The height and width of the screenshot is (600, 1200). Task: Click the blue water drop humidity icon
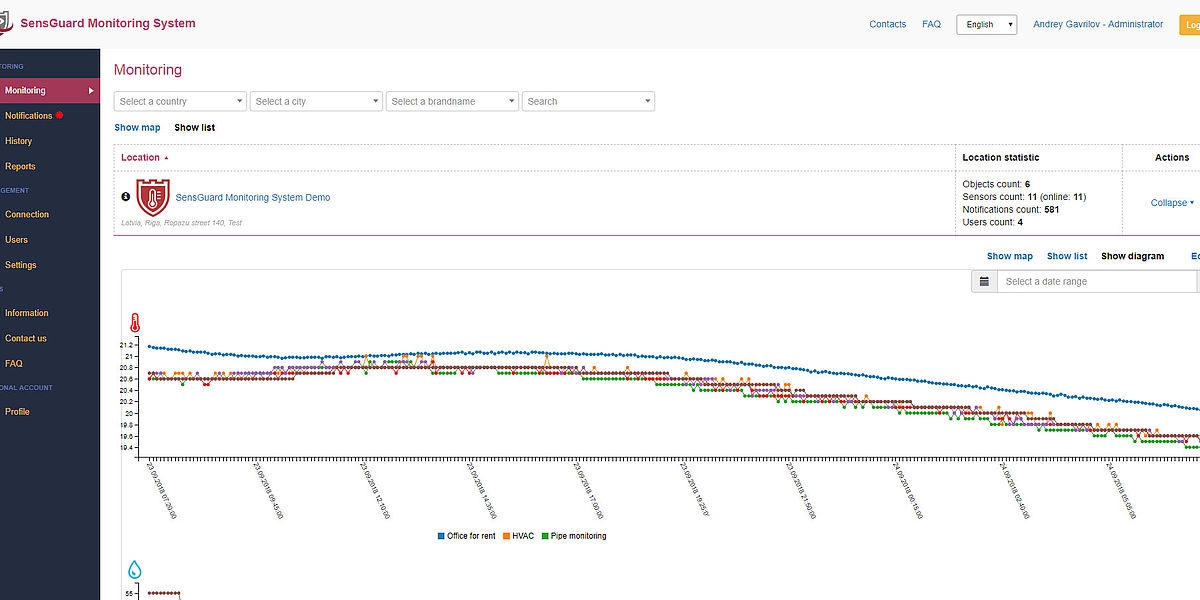pyautogui.click(x=135, y=570)
